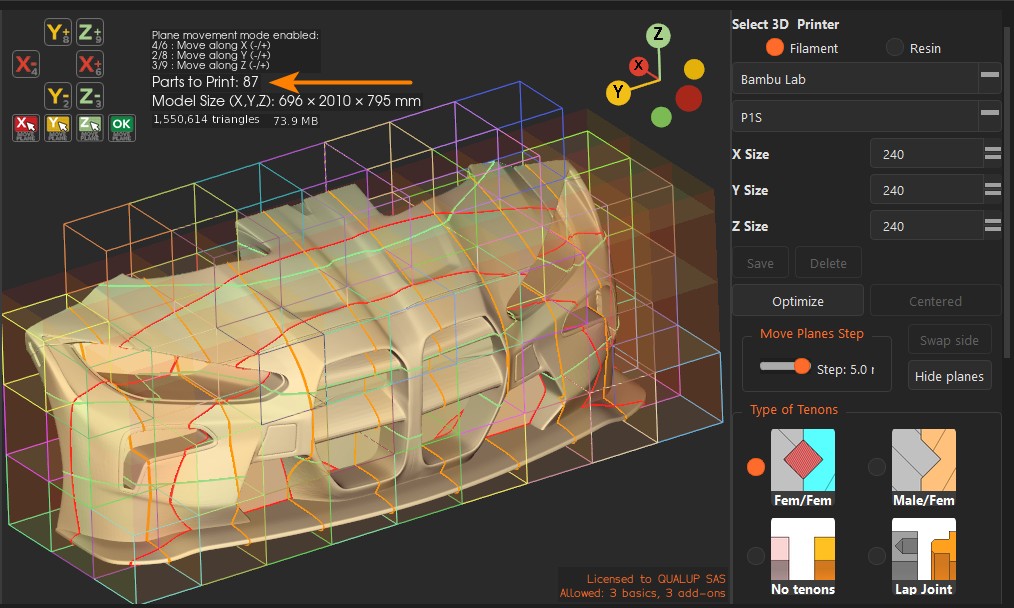The width and height of the screenshot is (1014, 608).
Task: Open the P1S printer model dropdown
Action: tap(867, 116)
